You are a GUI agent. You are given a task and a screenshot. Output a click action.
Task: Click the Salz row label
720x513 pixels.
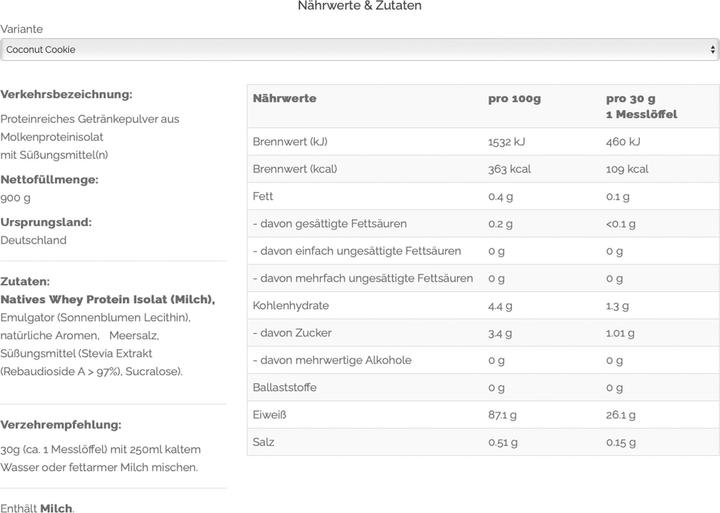264,442
